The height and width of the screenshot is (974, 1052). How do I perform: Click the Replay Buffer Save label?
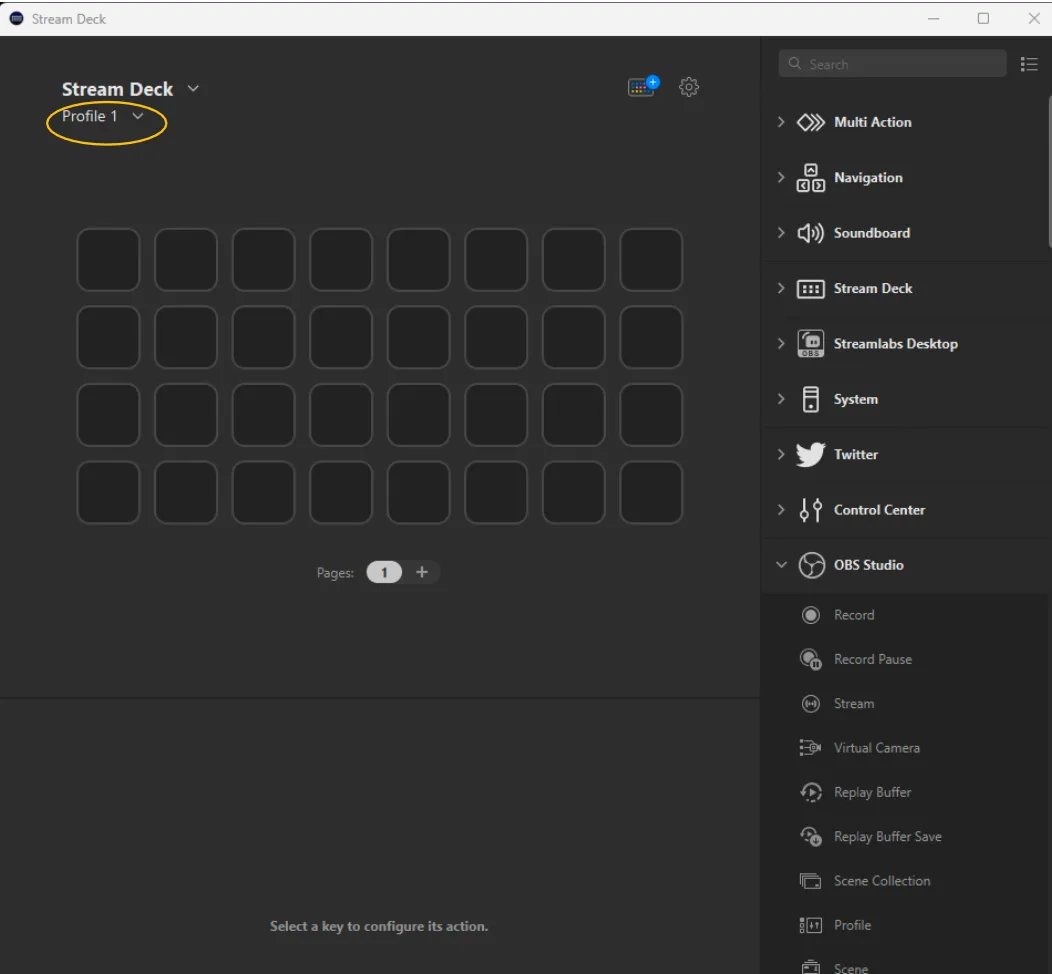point(888,836)
